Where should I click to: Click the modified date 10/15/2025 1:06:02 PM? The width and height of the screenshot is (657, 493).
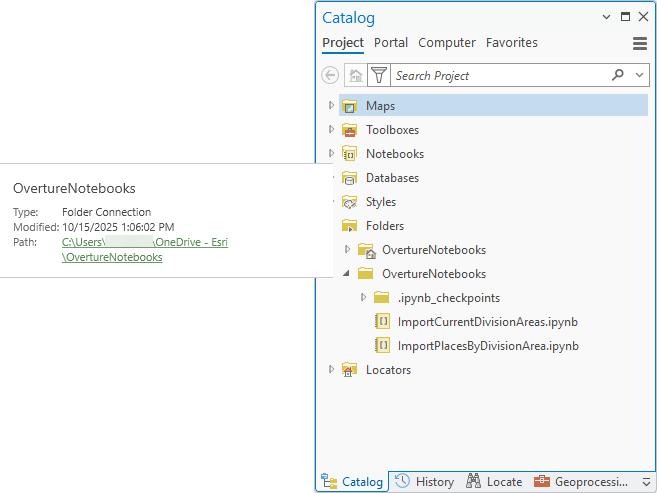coord(118,227)
